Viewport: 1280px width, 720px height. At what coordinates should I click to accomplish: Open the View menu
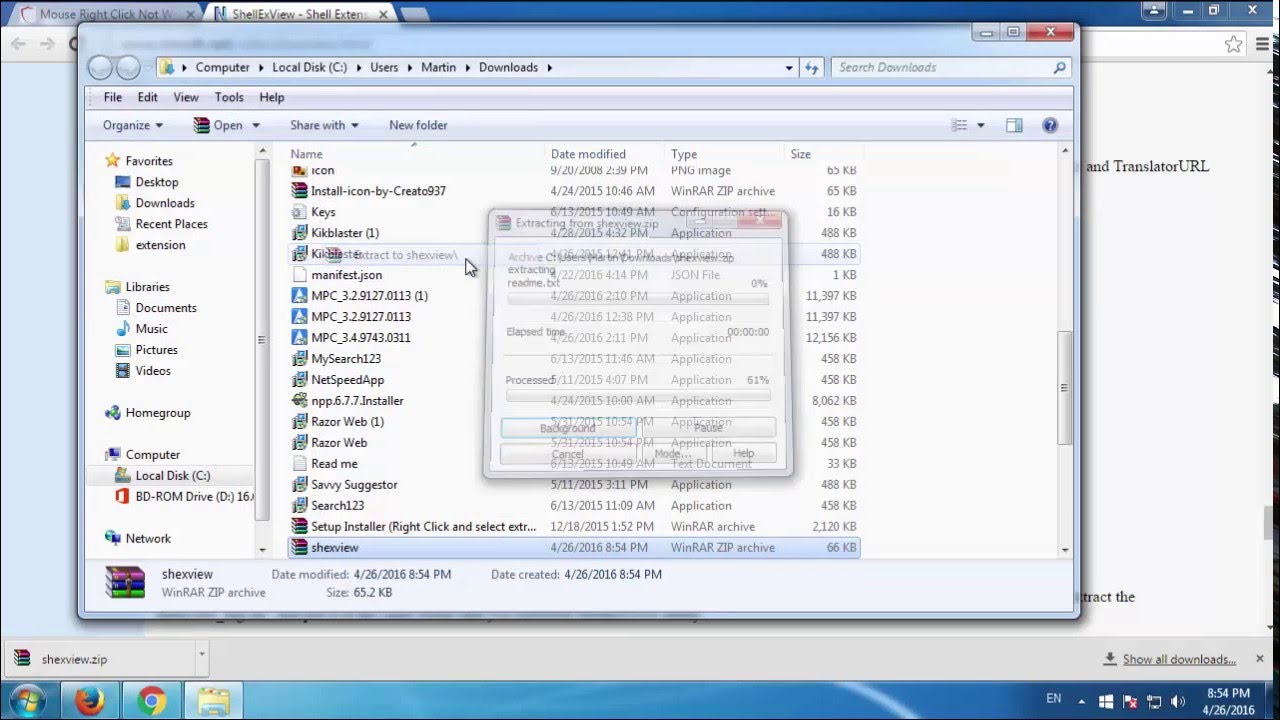pos(186,97)
